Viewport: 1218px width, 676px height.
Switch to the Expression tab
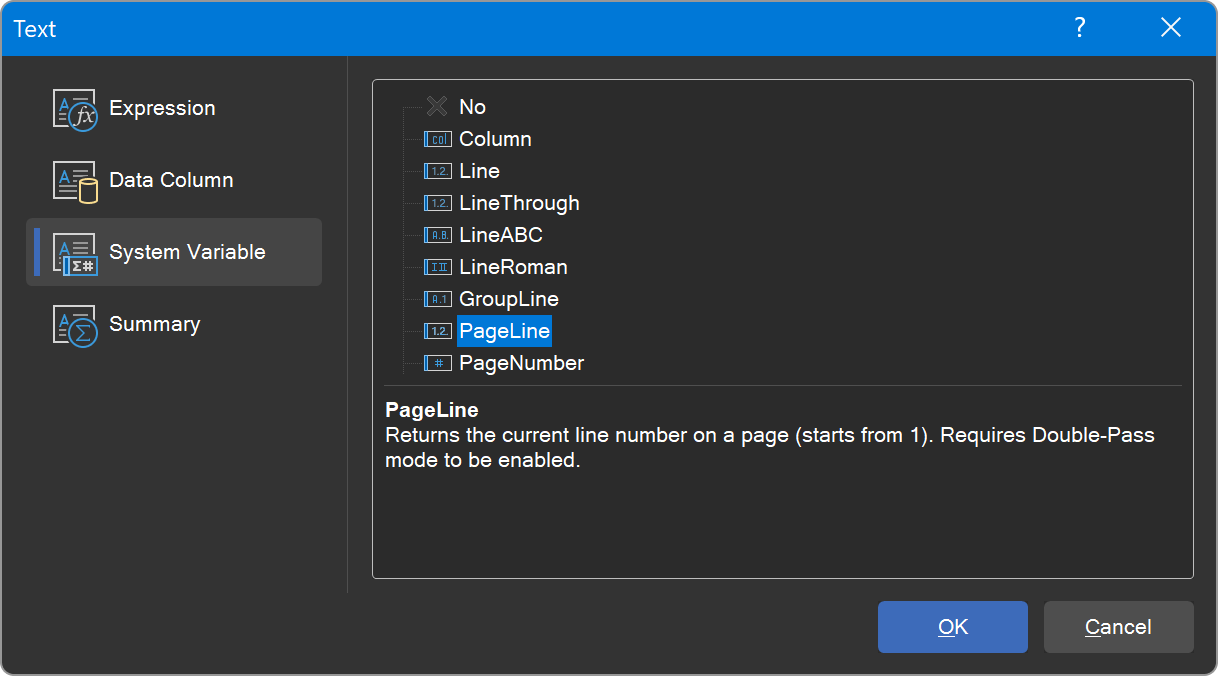coord(162,109)
